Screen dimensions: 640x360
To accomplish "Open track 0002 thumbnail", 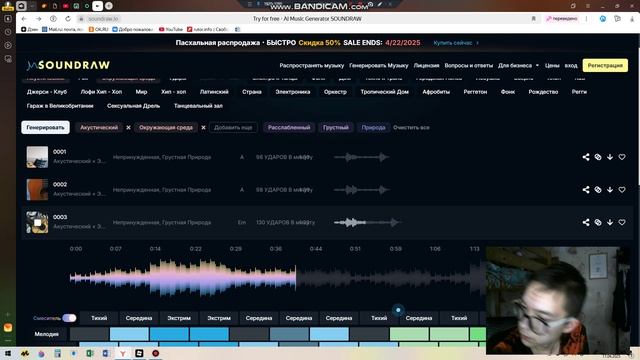I will tap(37, 190).
